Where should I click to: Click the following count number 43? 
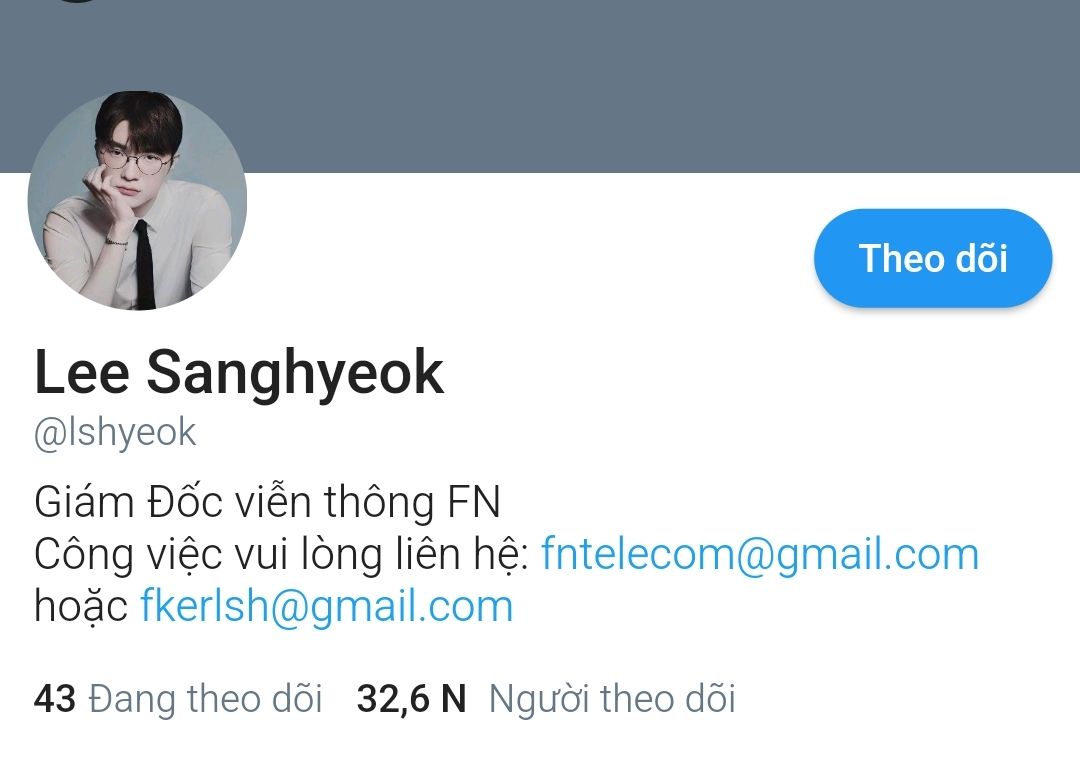(x=54, y=699)
